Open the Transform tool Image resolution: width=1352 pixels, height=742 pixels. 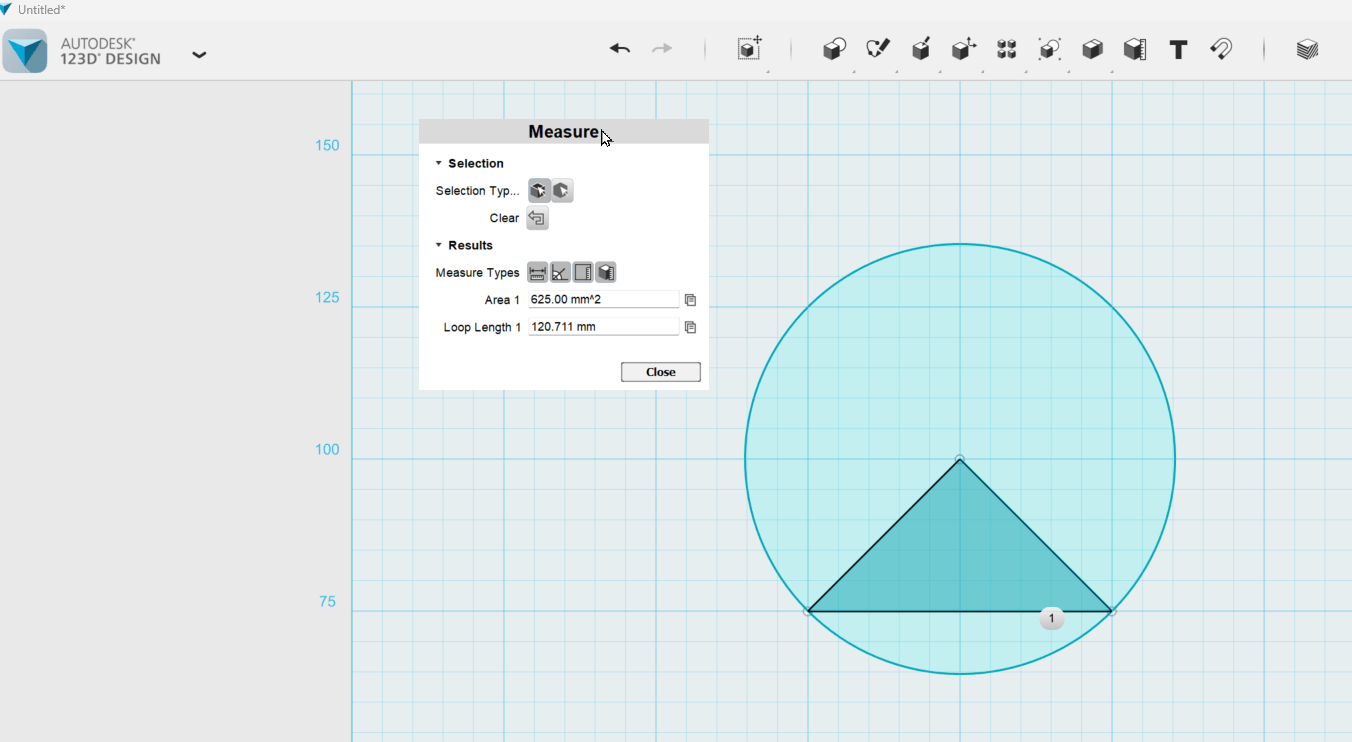point(750,48)
